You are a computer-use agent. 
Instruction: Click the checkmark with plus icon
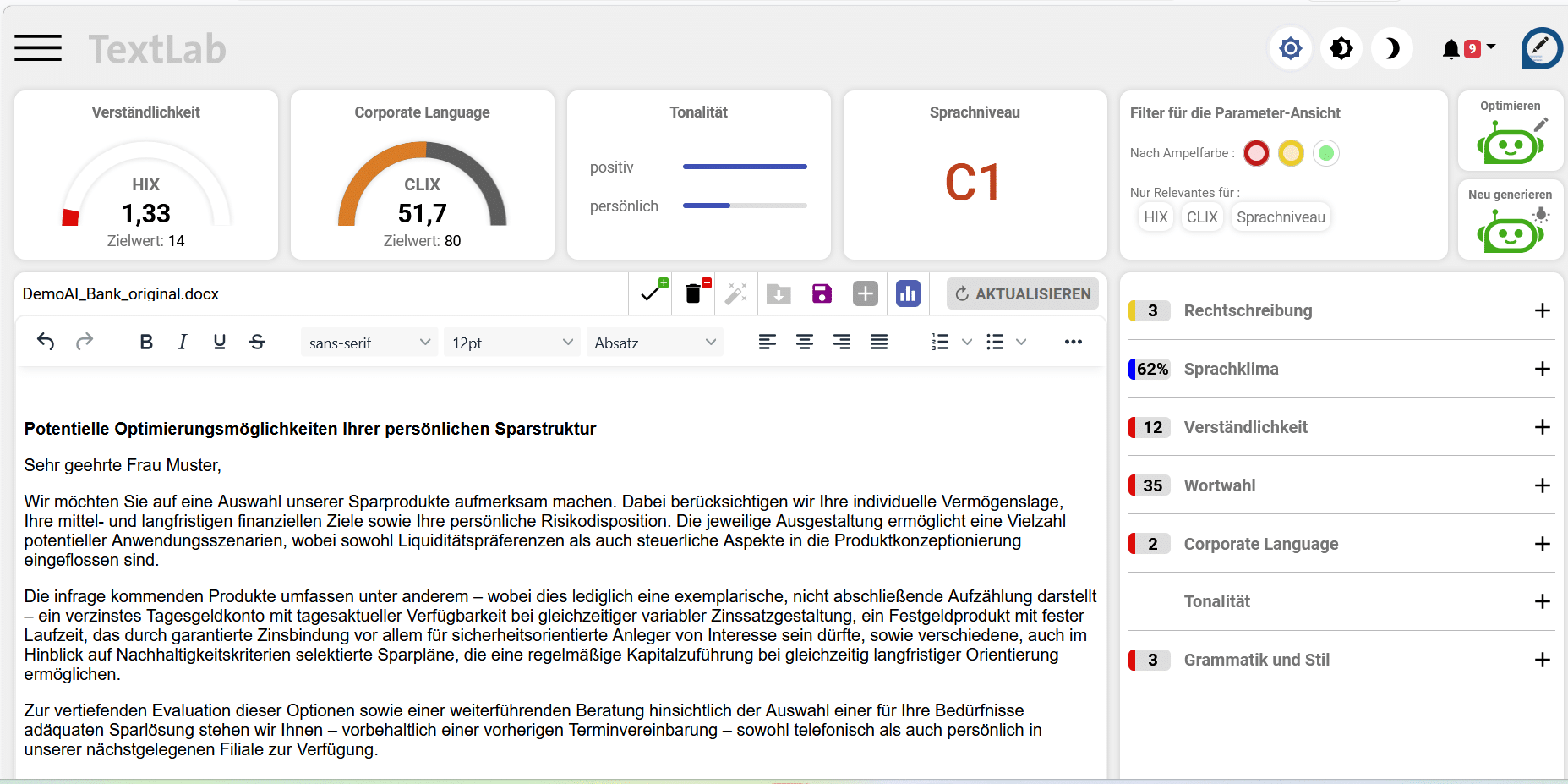click(x=653, y=293)
